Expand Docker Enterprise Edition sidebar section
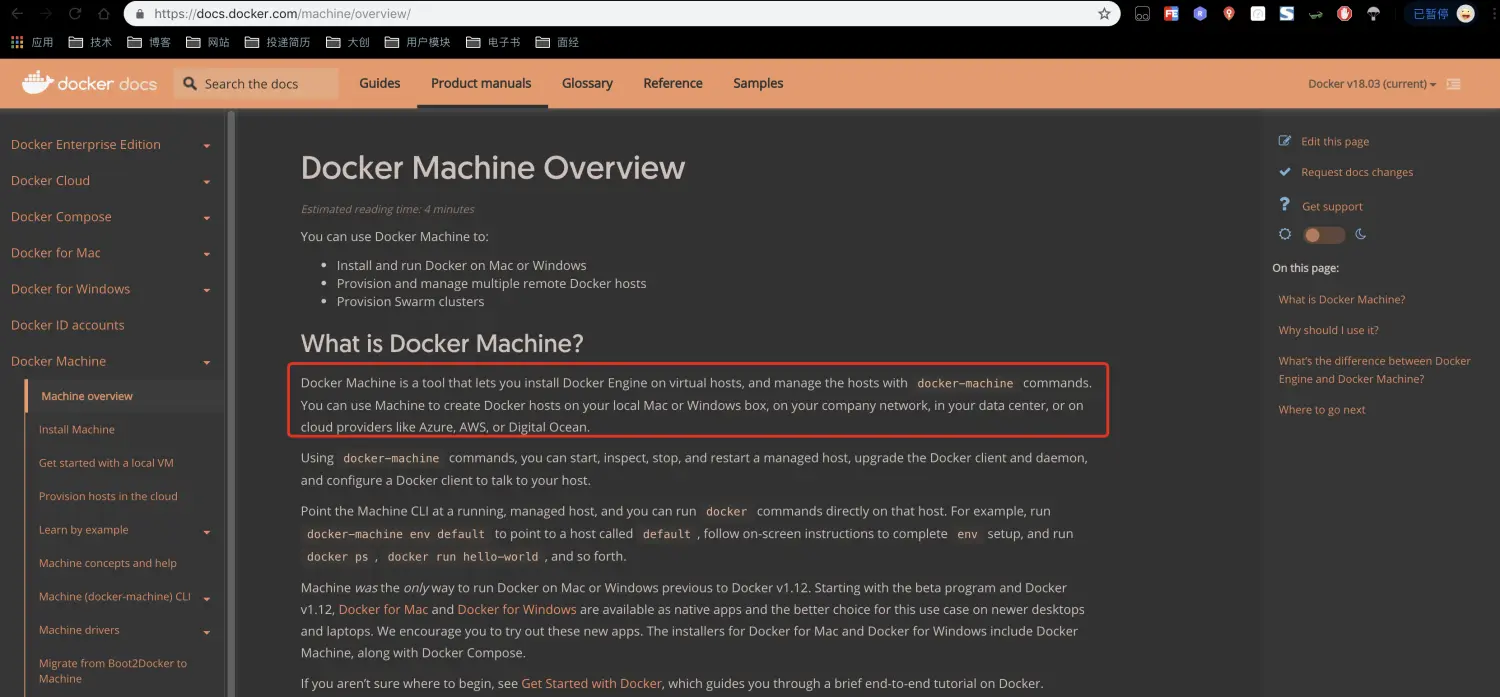Screen dimensions: 1500x697 pyautogui.click(x=207, y=146)
